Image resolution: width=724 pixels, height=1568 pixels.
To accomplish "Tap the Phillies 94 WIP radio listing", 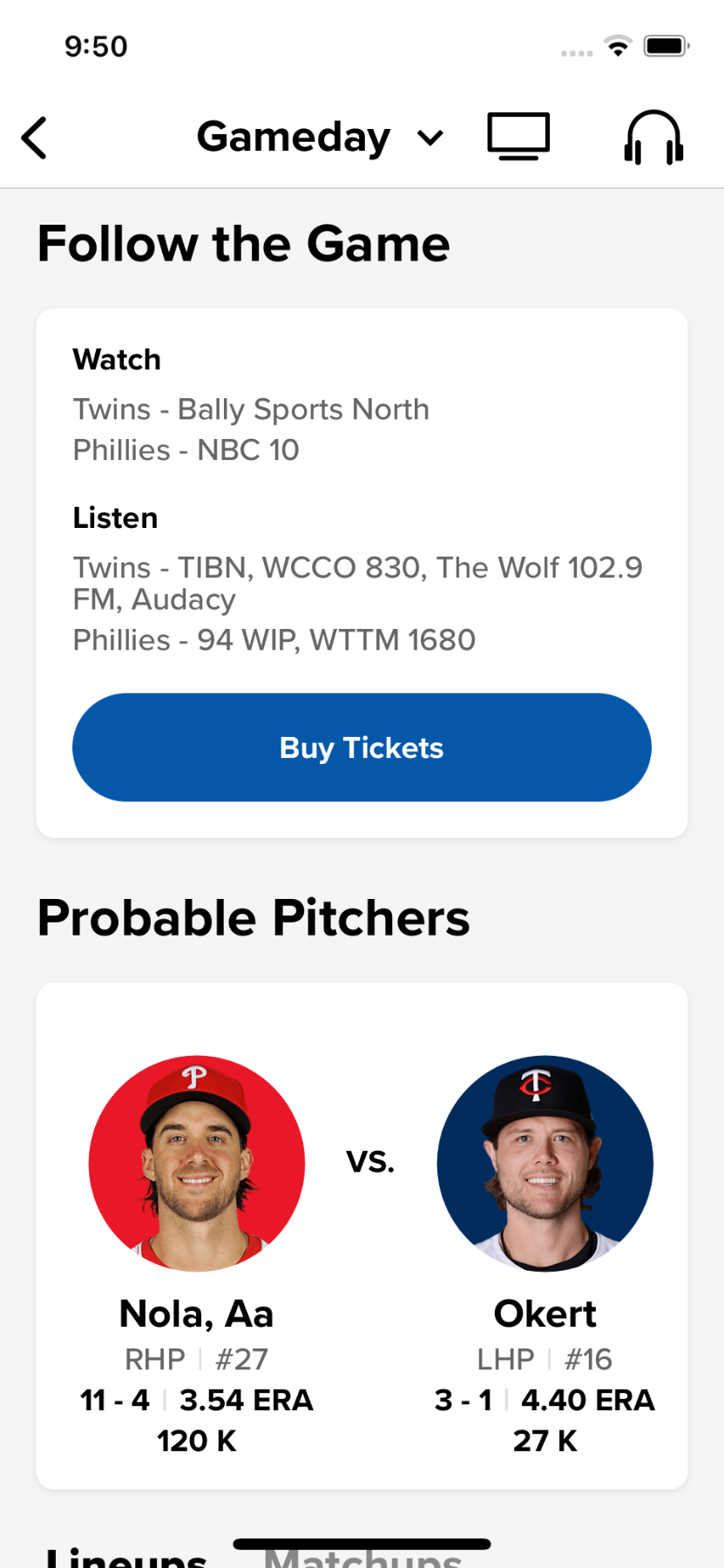I will point(274,640).
